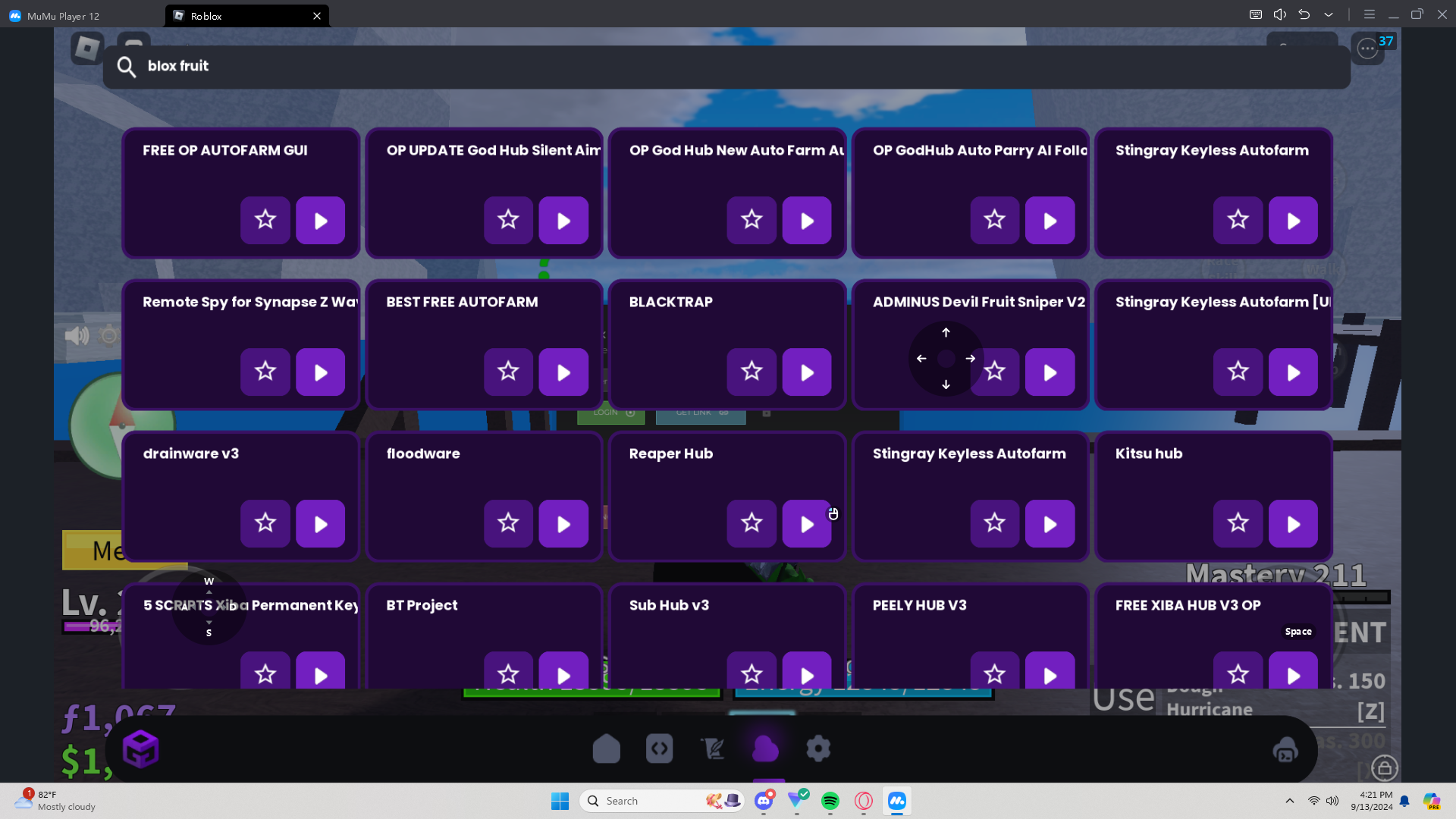Toggle favorite on BLACKTRAP
Image resolution: width=1456 pixels, height=819 pixels.
click(752, 372)
